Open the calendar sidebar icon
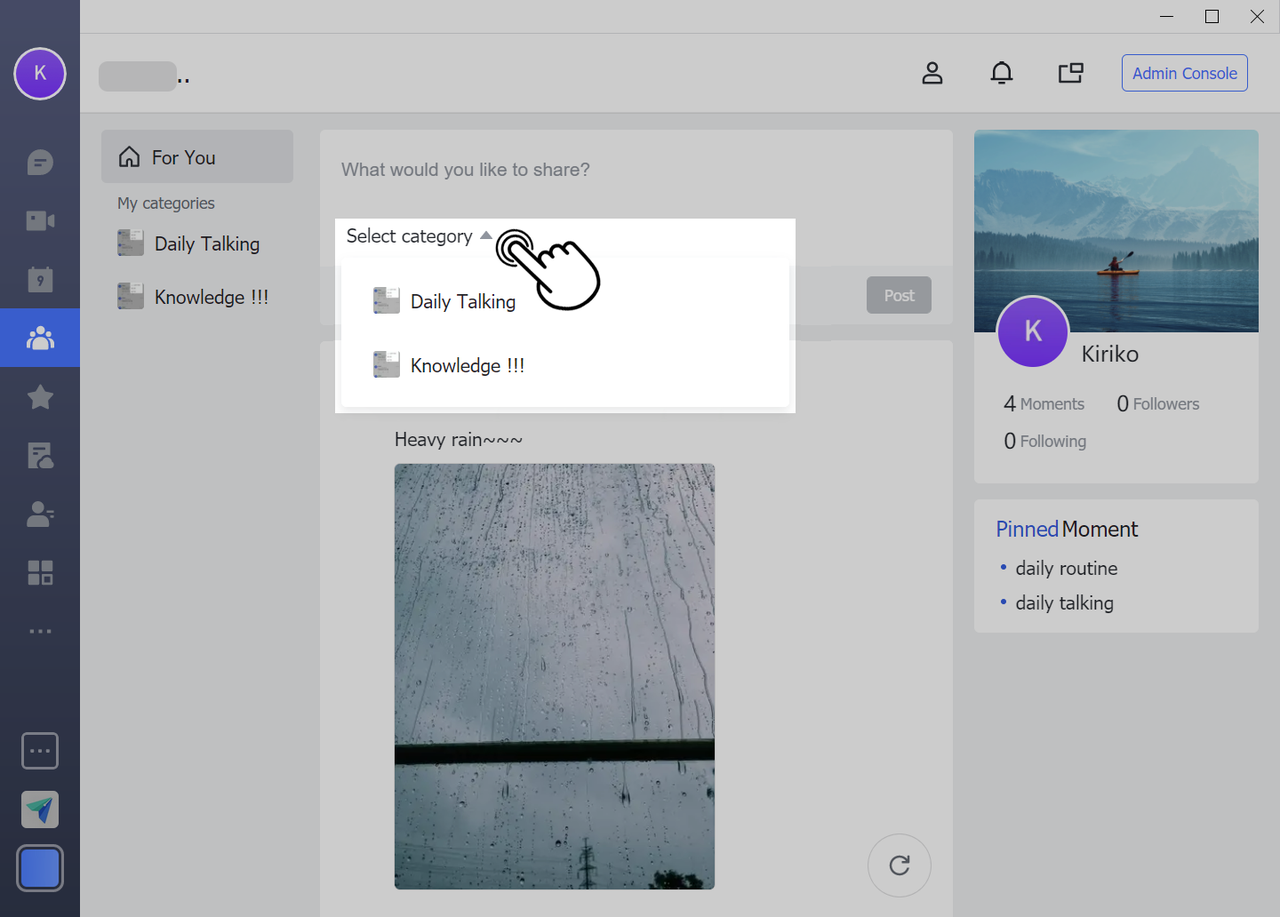This screenshot has width=1280, height=917. (x=40, y=279)
